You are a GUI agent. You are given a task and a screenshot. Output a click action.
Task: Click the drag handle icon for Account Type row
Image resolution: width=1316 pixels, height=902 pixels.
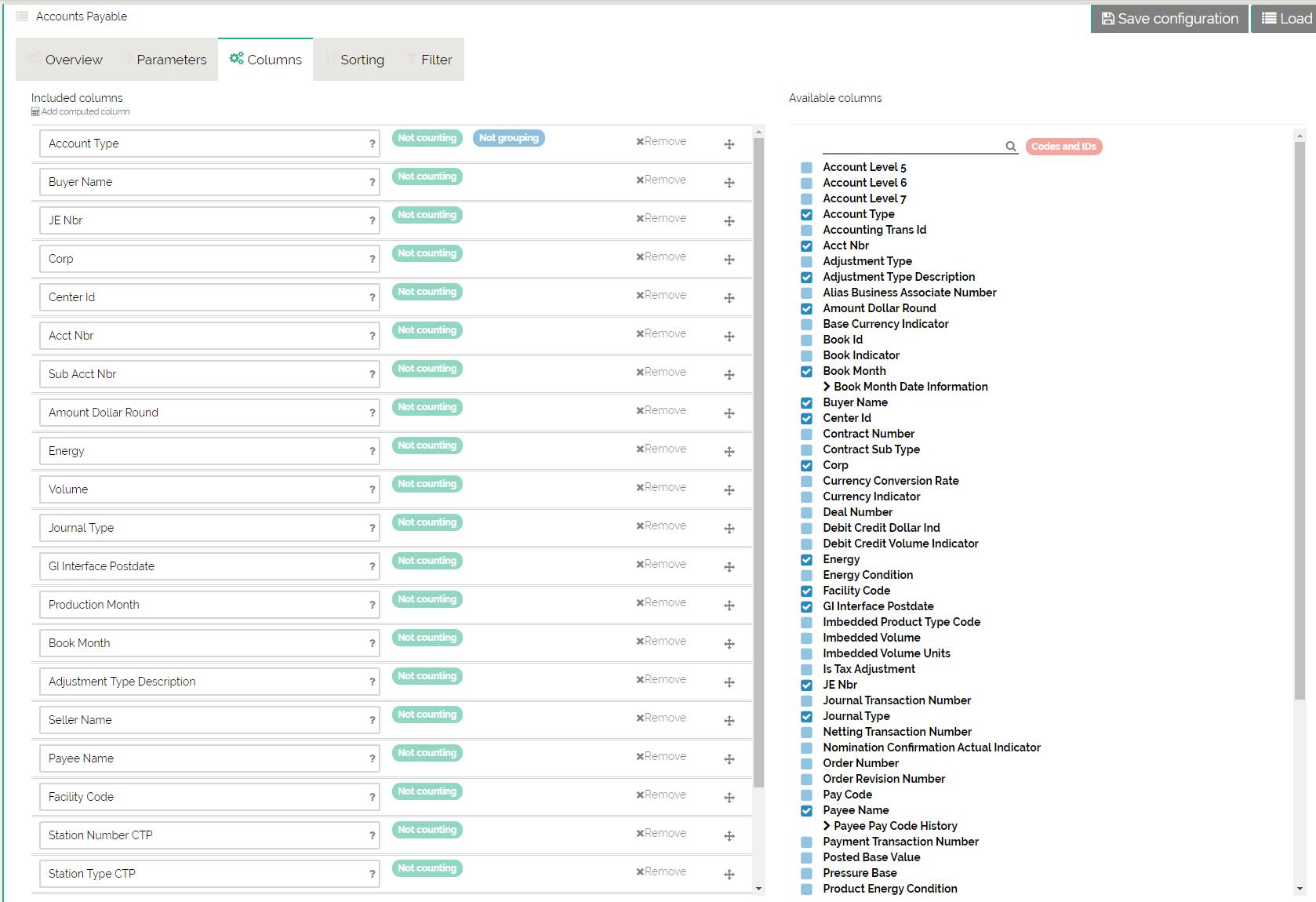click(x=729, y=144)
